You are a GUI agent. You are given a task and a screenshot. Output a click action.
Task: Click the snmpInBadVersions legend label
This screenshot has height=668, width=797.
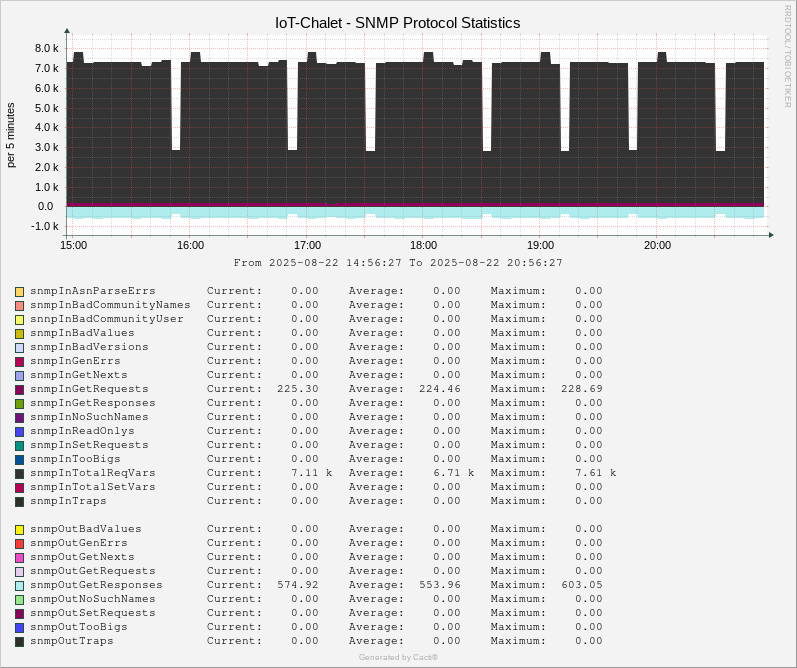point(89,347)
